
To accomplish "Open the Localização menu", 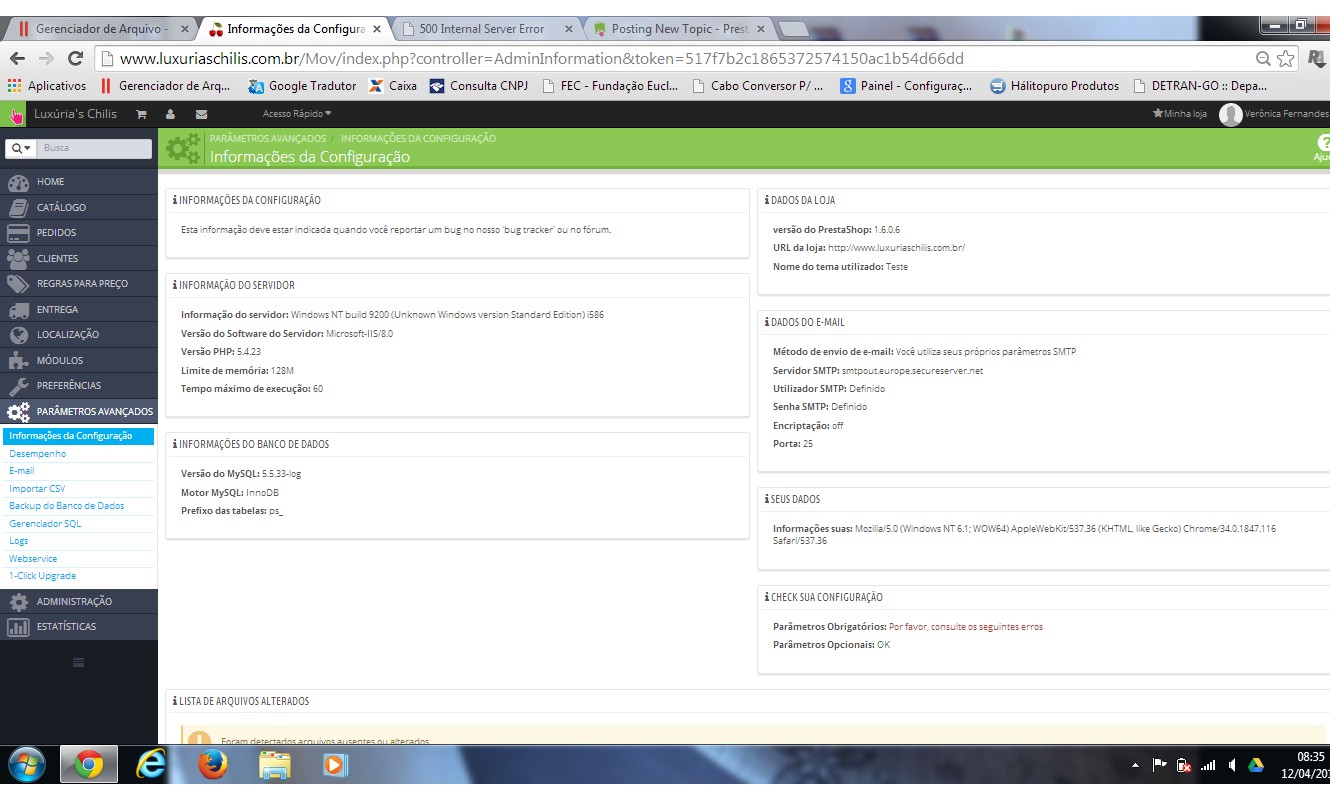I will [x=79, y=335].
